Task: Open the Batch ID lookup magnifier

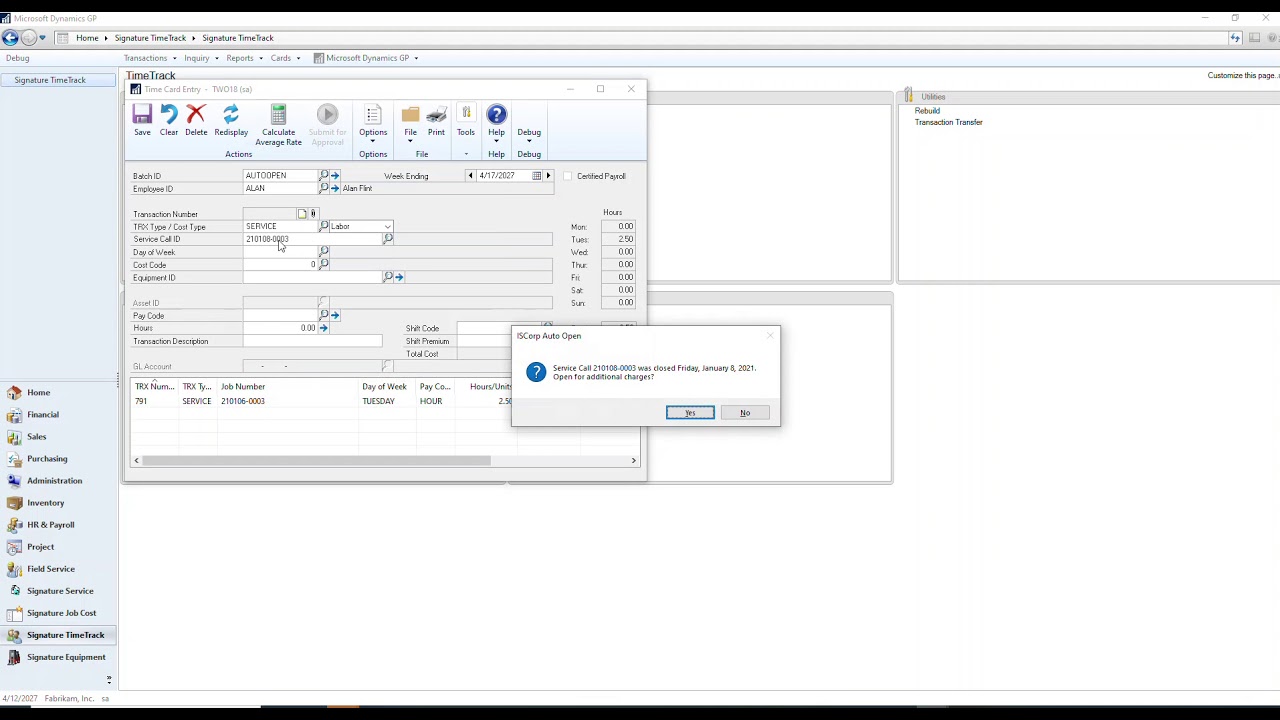Action: click(x=324, y=176)
